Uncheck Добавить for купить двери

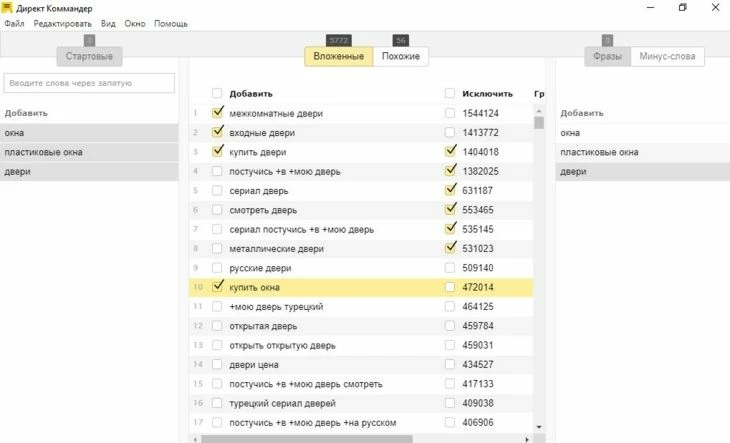(217, 151)
